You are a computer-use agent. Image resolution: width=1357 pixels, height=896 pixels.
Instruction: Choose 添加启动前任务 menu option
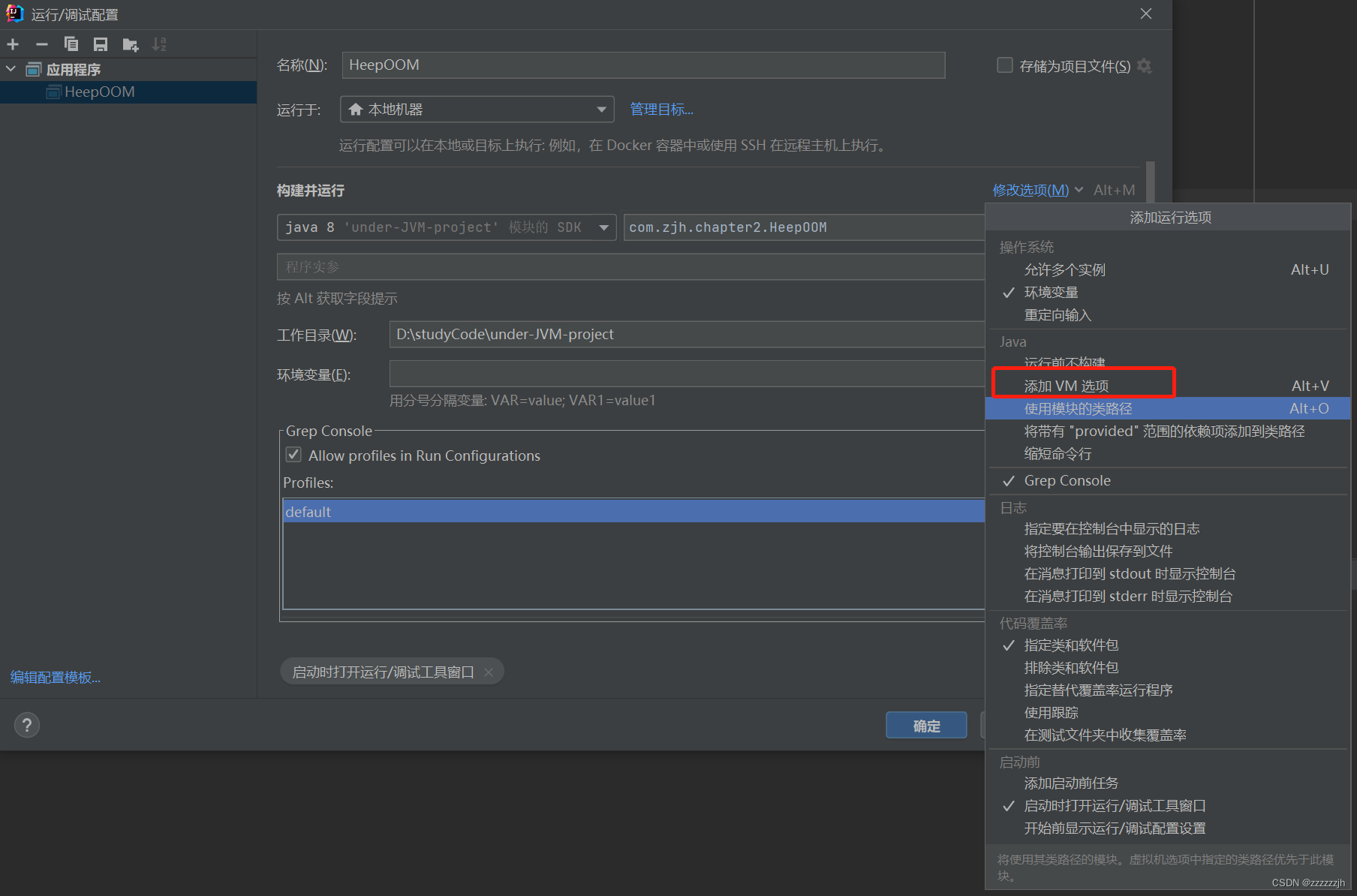(x=1168, y=783)
